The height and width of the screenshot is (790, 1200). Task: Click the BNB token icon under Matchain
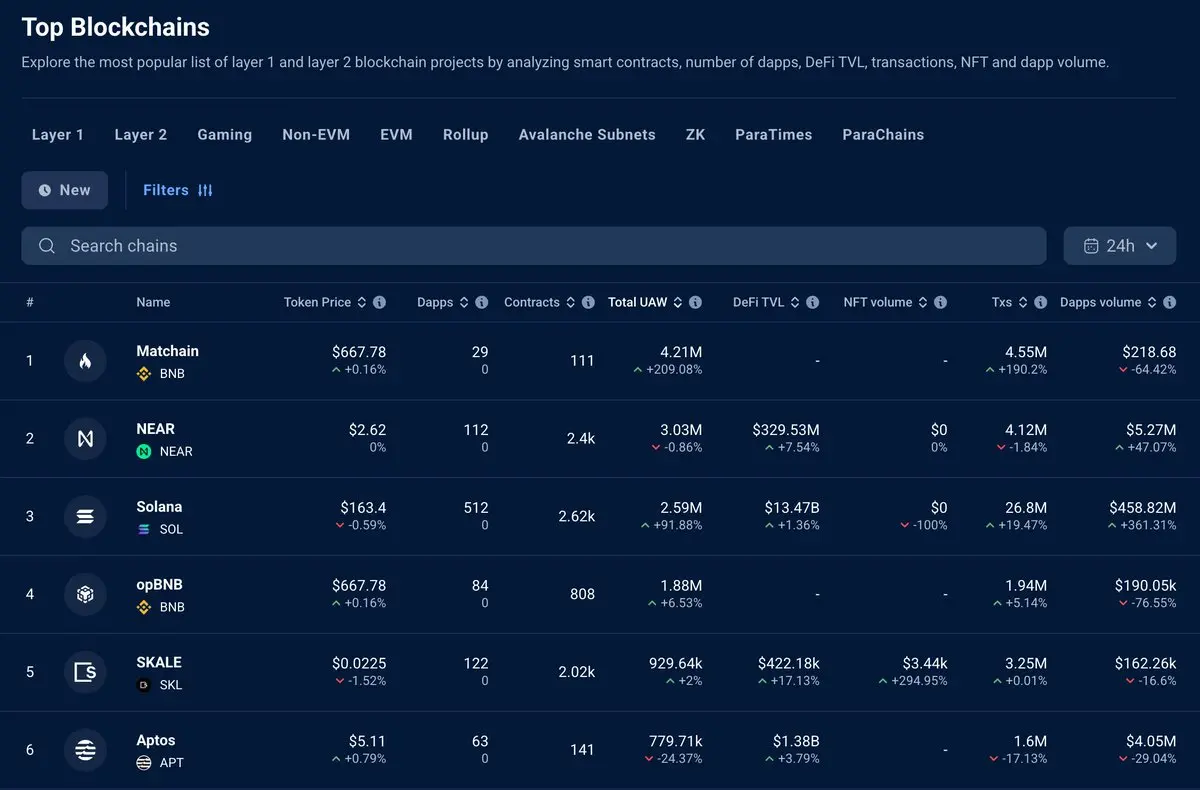click(x=144, y=374)
